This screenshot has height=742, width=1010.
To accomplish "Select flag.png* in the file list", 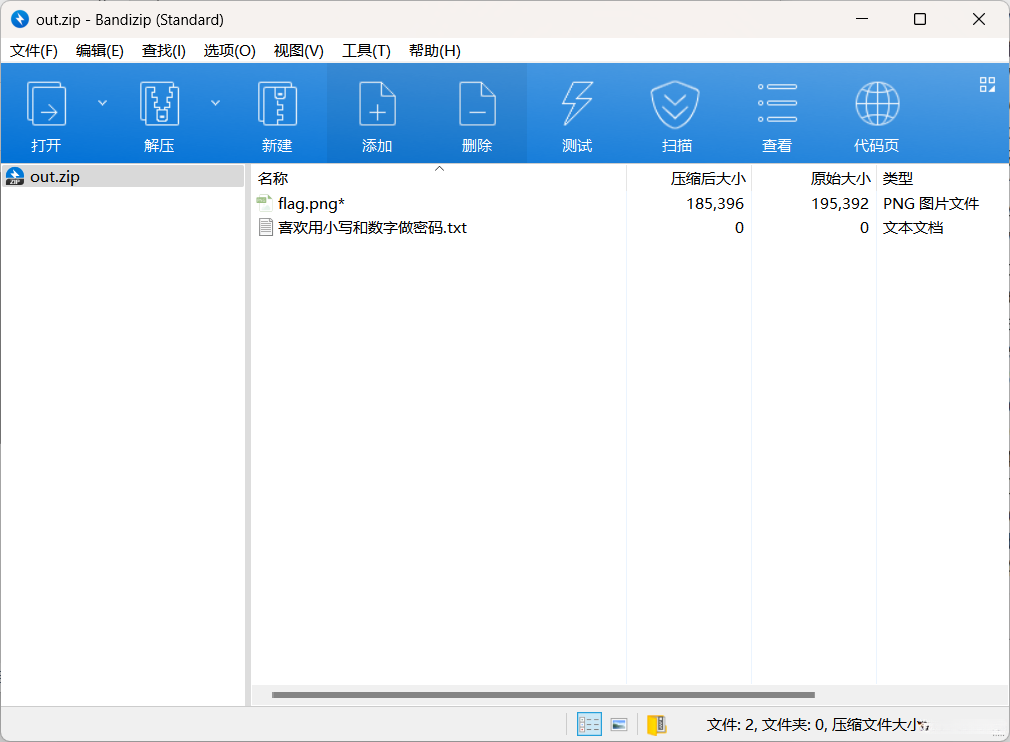I will tap(309, 203).
